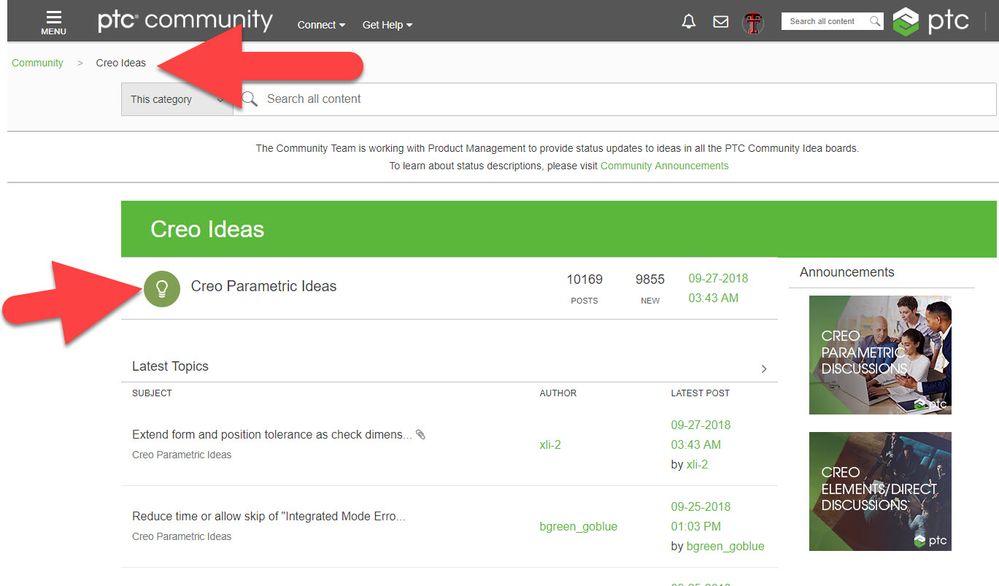The height and width of the screenshot is (586, 999).
Task: Open the Community Announcements link
Action: (x=664, y=166)
